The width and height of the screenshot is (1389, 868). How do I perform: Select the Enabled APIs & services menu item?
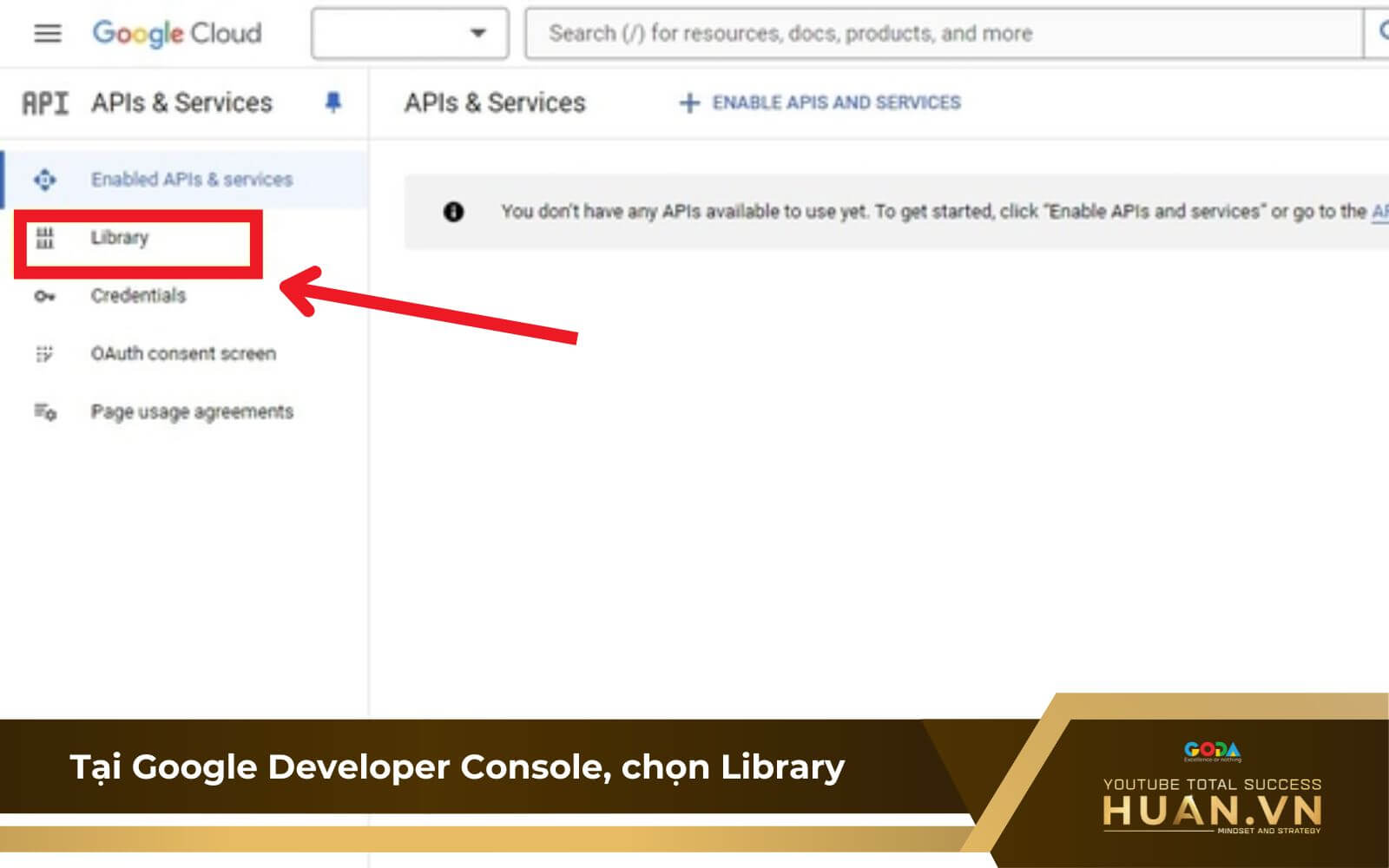(x=191, y=180)
